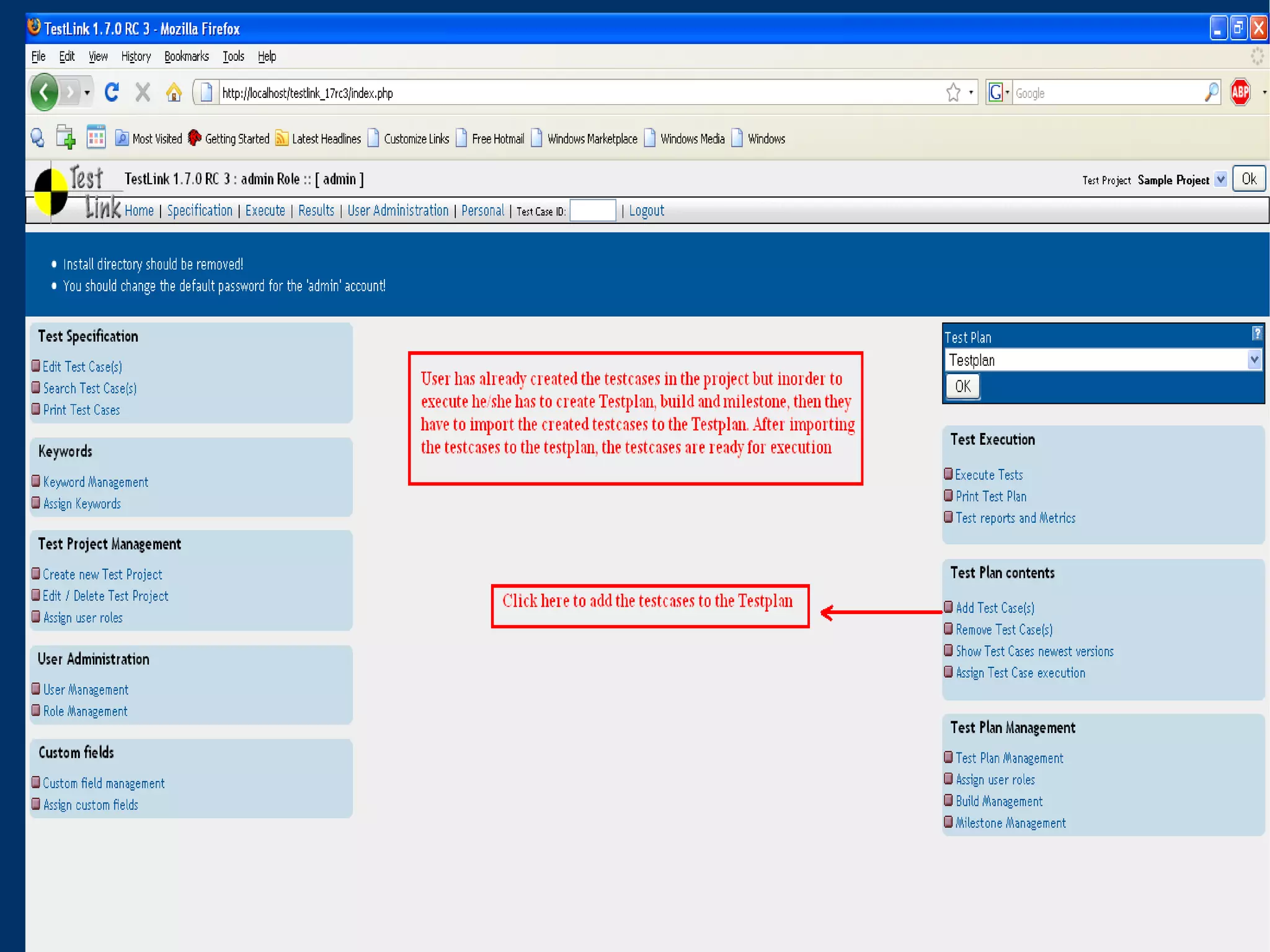Open the Bookmarks menu
The width and height of the screenshot is (1270, 952).
point(187,56)
